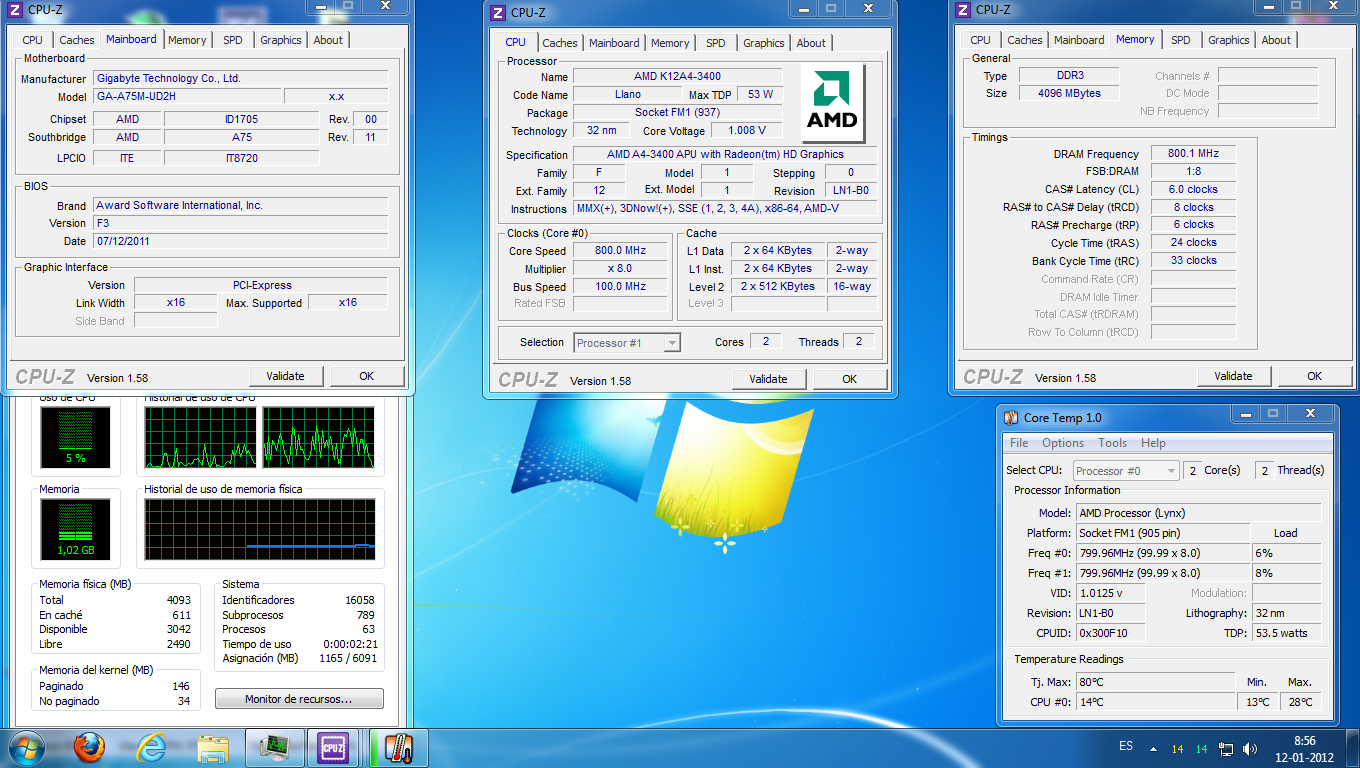Click the Z icon in Mainboard window titlebar

click(x=16, y=9)
